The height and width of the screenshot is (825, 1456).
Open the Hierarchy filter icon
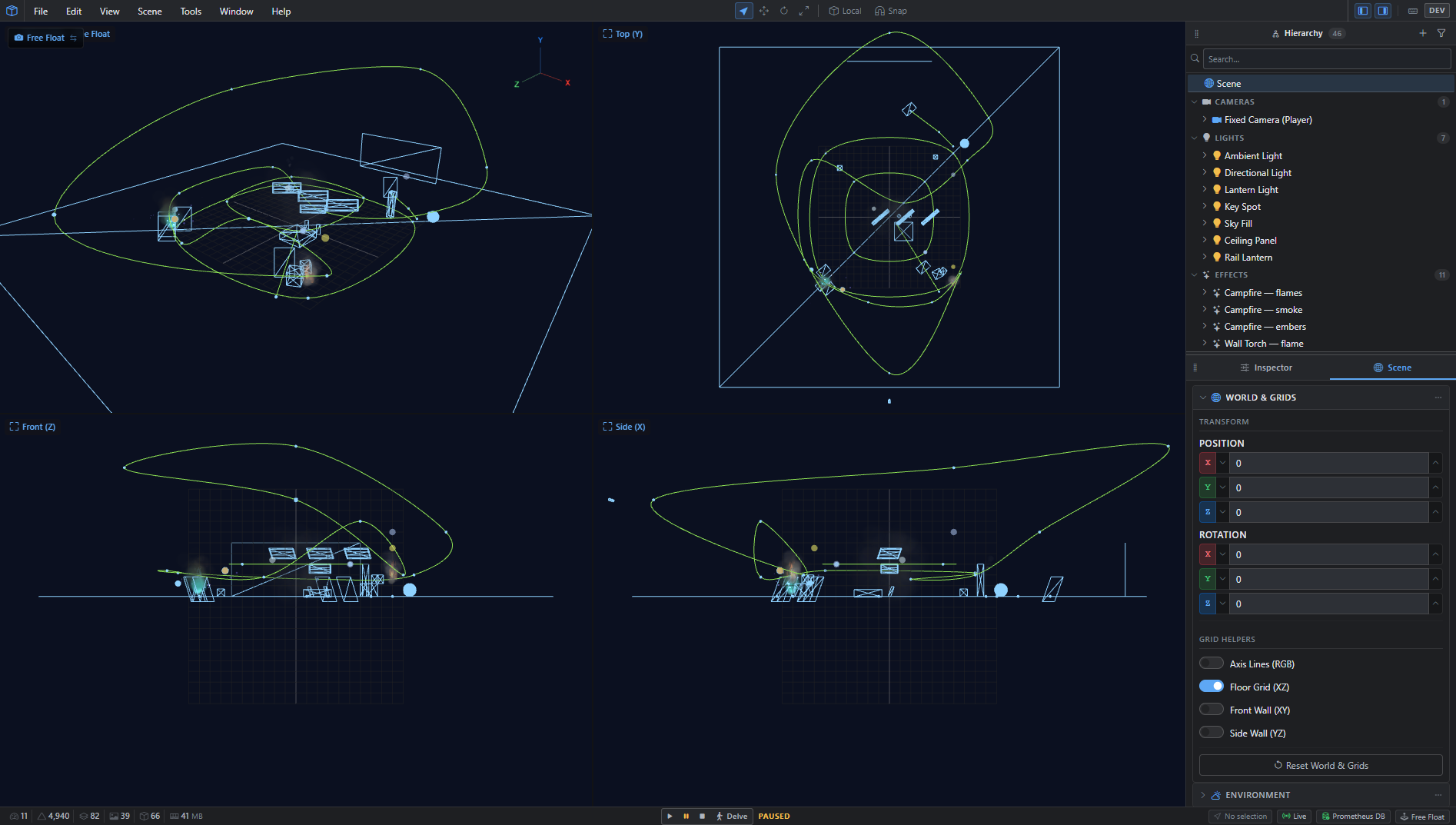click(x=1441, y=33)
